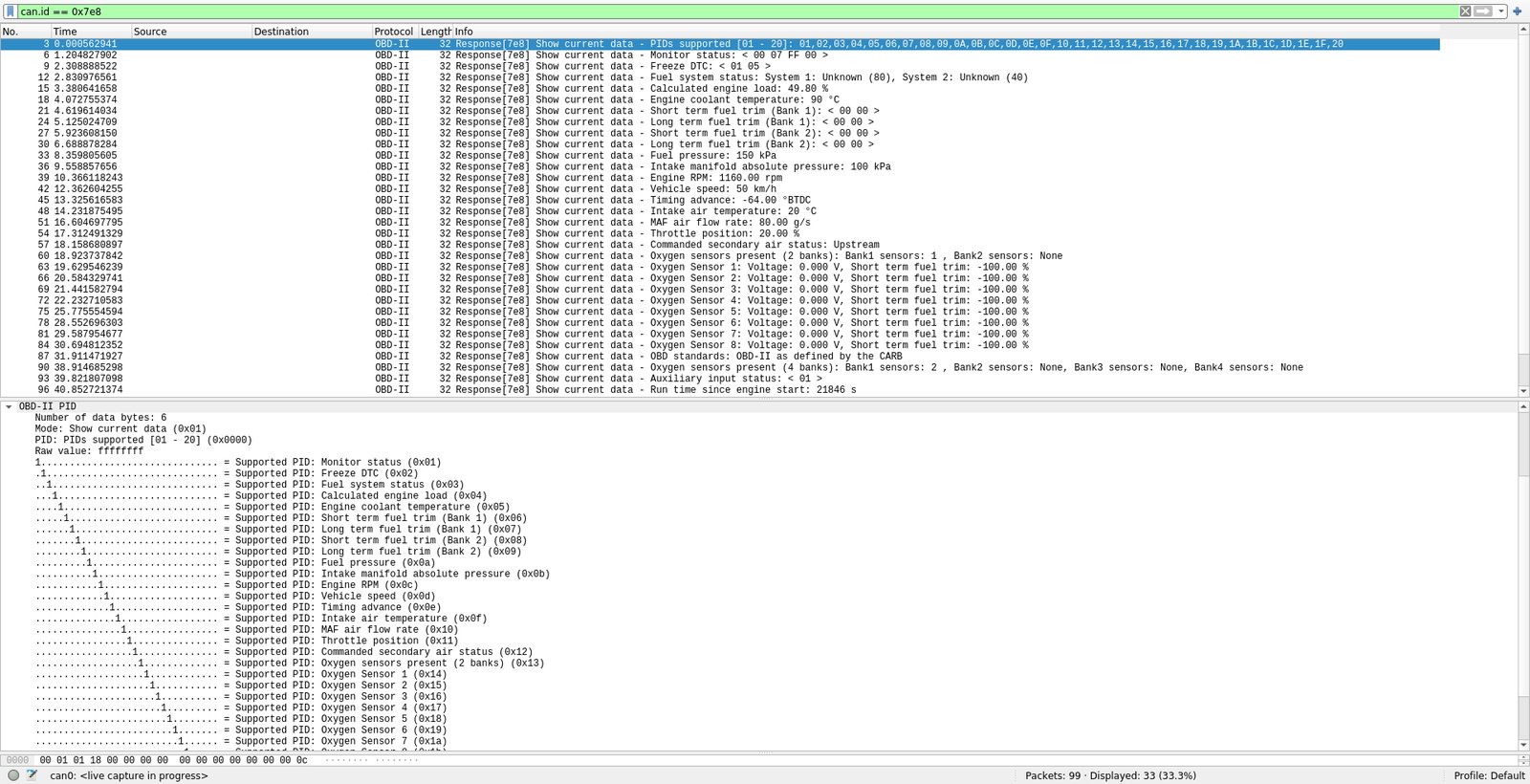This screenshot has height=784, width=1530.
Task: Open the display filter bookmark menu
Action: click(10, 11)
